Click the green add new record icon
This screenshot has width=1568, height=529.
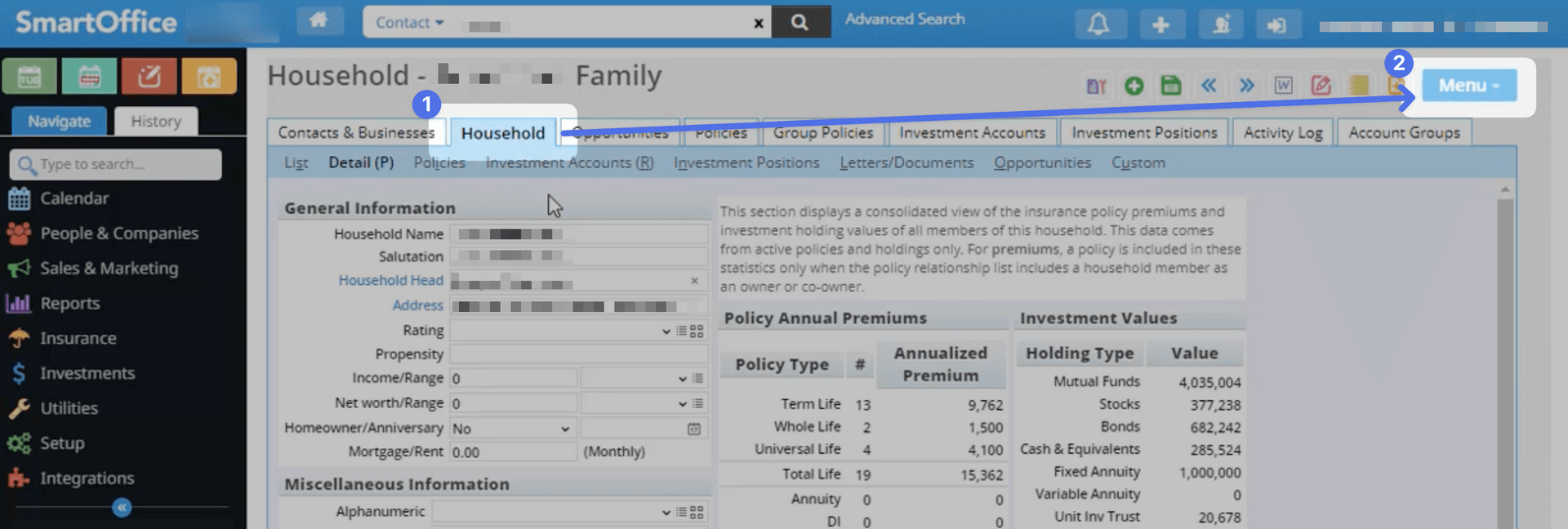click(1134, 86)
